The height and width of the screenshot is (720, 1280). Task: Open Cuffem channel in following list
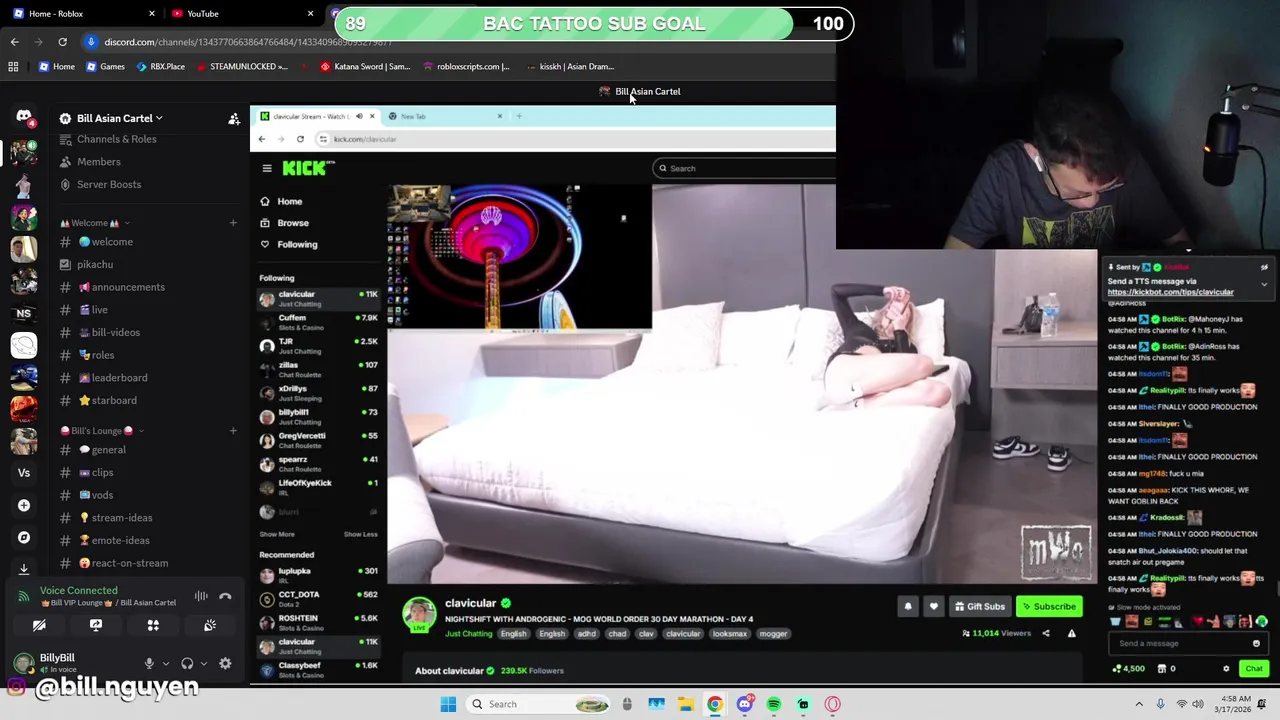tap(319, 322)
